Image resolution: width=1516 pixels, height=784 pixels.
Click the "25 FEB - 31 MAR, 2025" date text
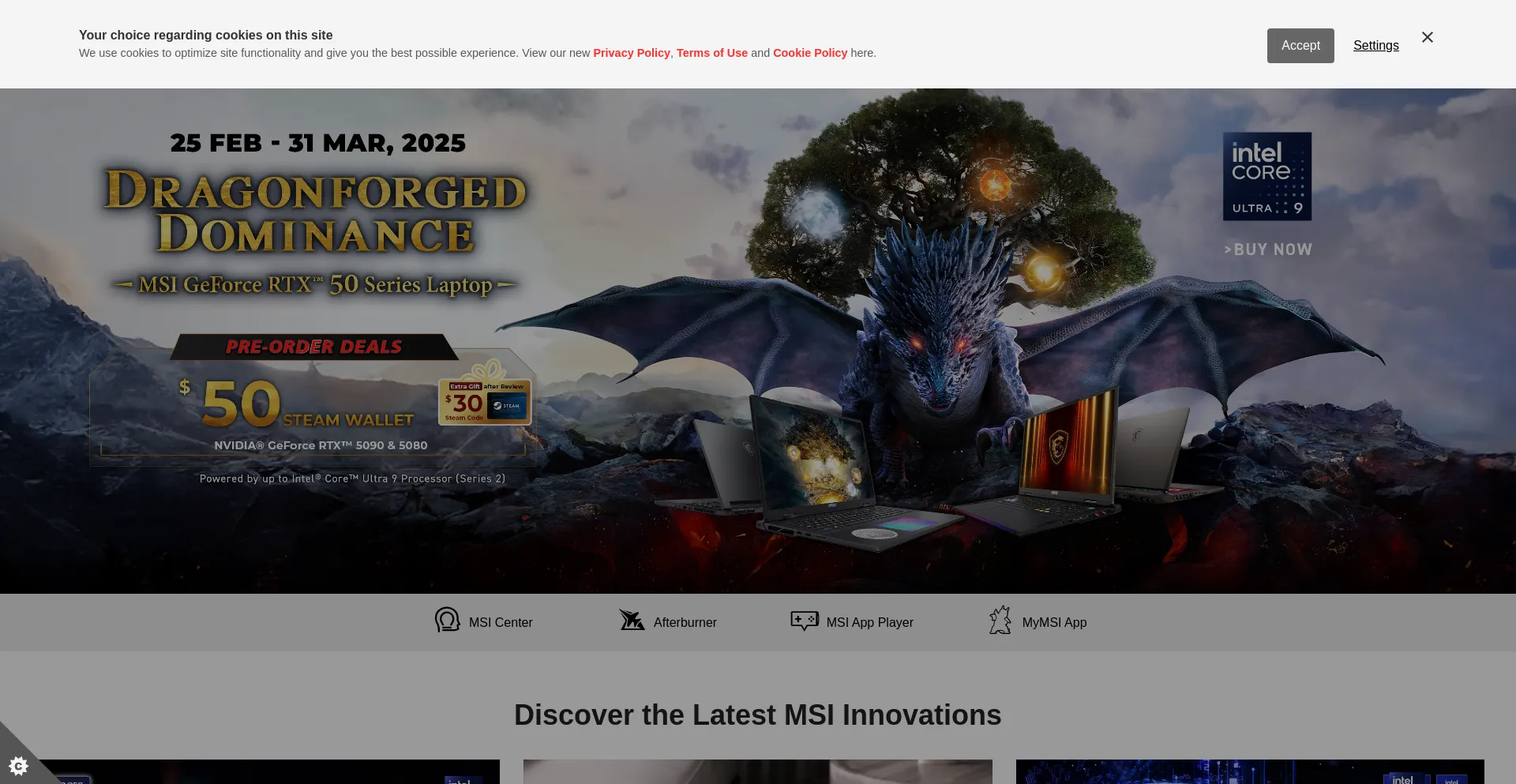(x=317, y=143)
